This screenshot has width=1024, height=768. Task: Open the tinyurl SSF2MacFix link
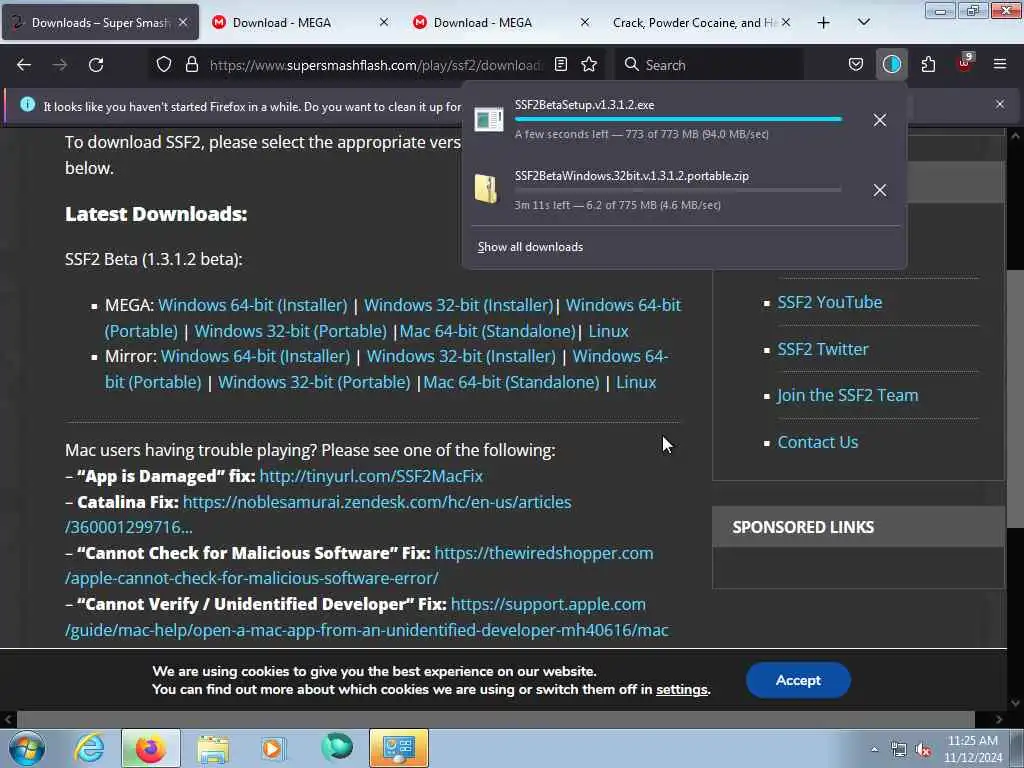tap(371, 476)
